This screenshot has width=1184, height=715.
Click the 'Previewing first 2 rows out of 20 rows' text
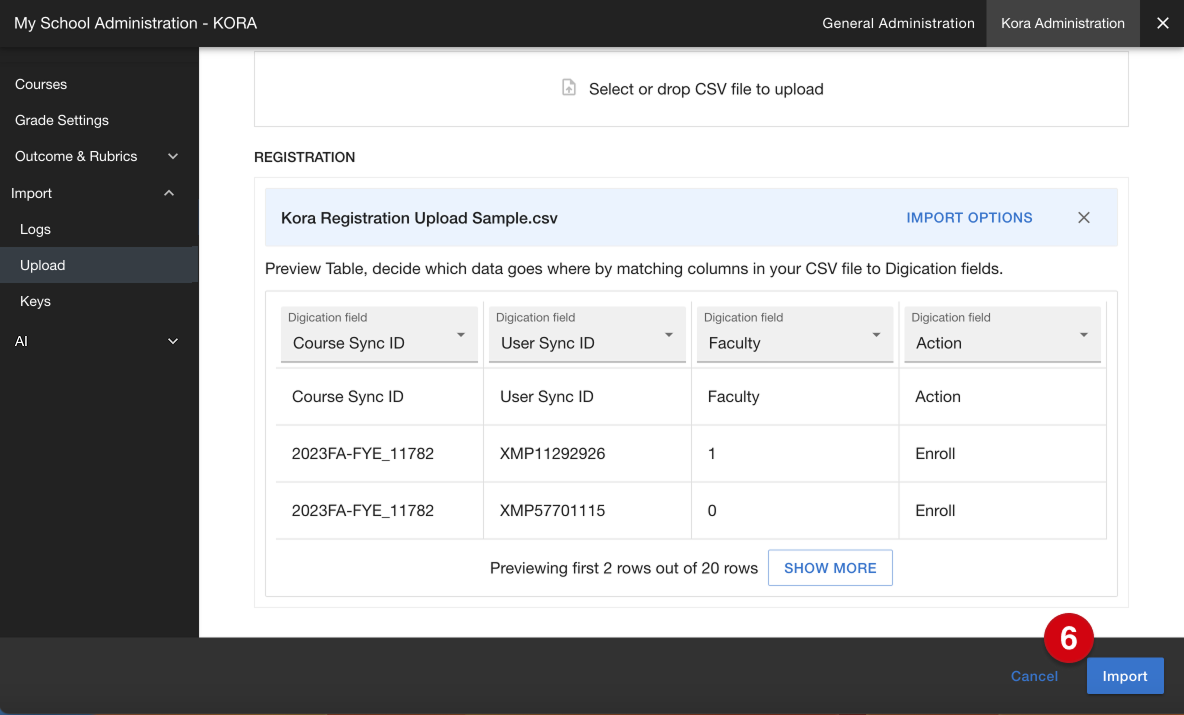[624, 568]
